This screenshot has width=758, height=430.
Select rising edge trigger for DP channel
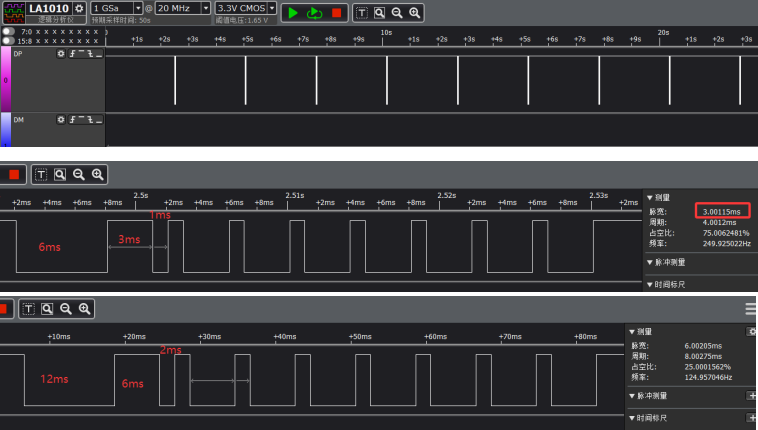pos(73,54)
